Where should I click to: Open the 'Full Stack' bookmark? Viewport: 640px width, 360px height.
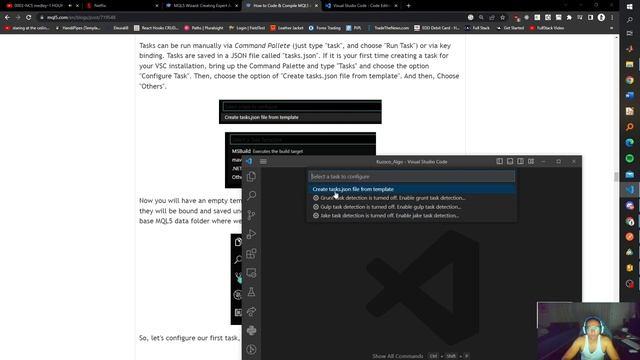coord(478,28)
